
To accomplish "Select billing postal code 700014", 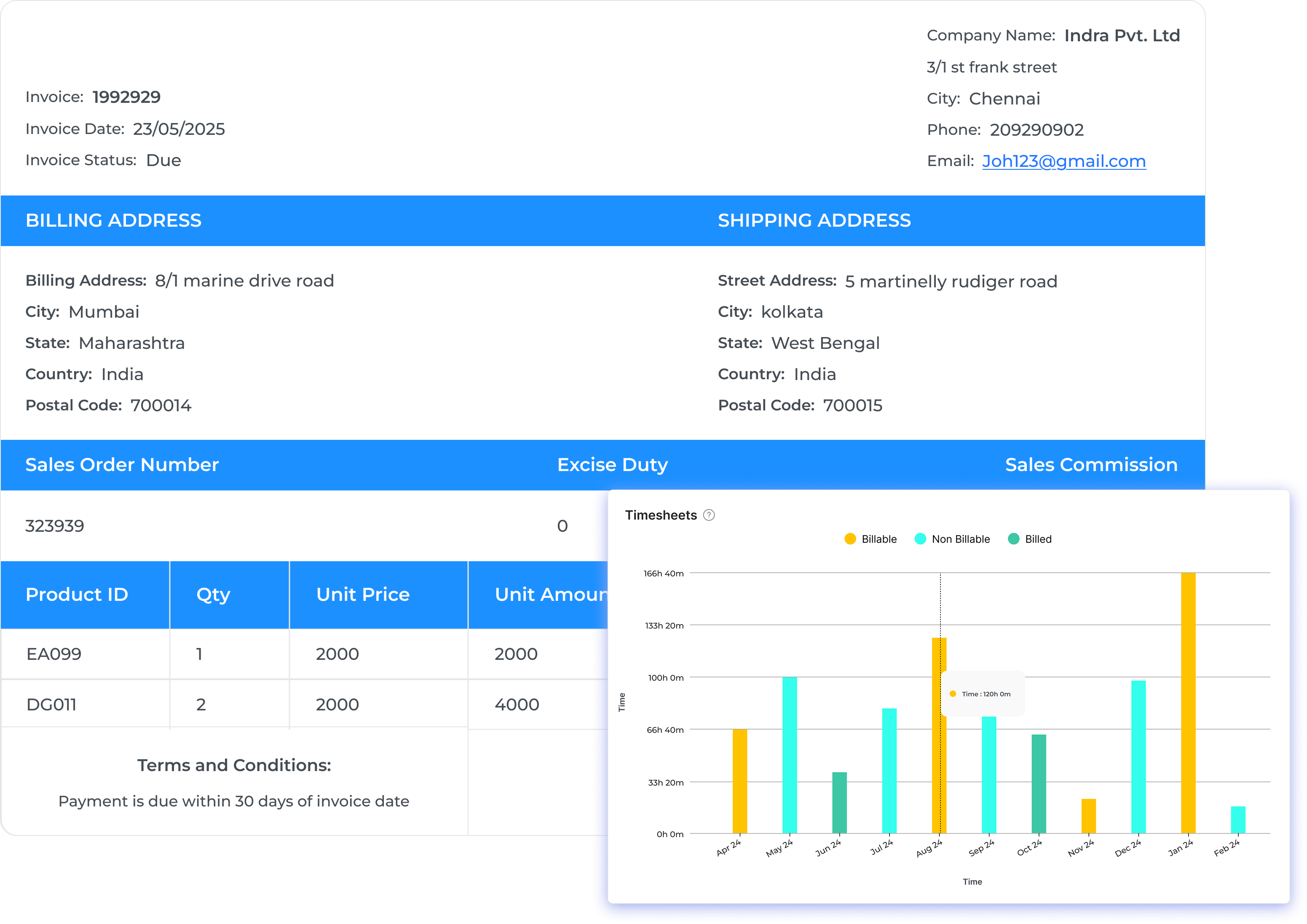I will [161, 405].
